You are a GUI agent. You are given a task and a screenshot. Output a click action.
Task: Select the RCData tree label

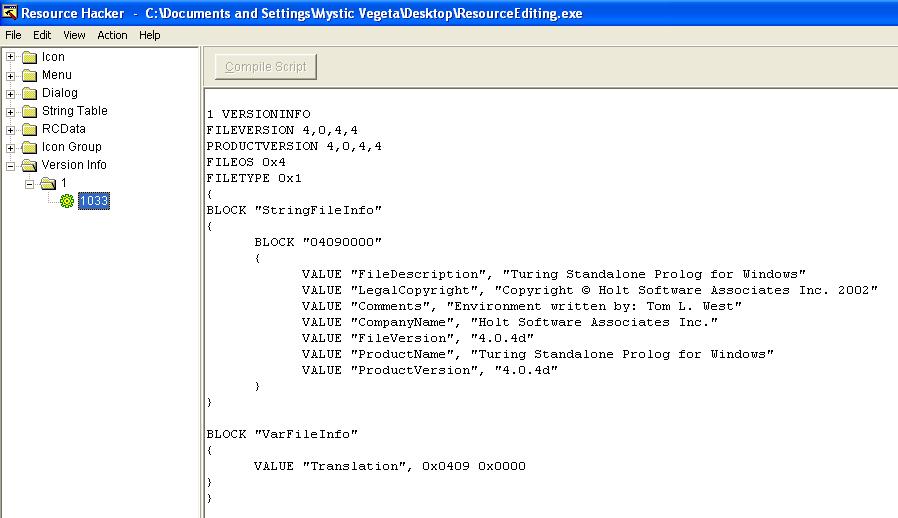(x=64, y=128)
